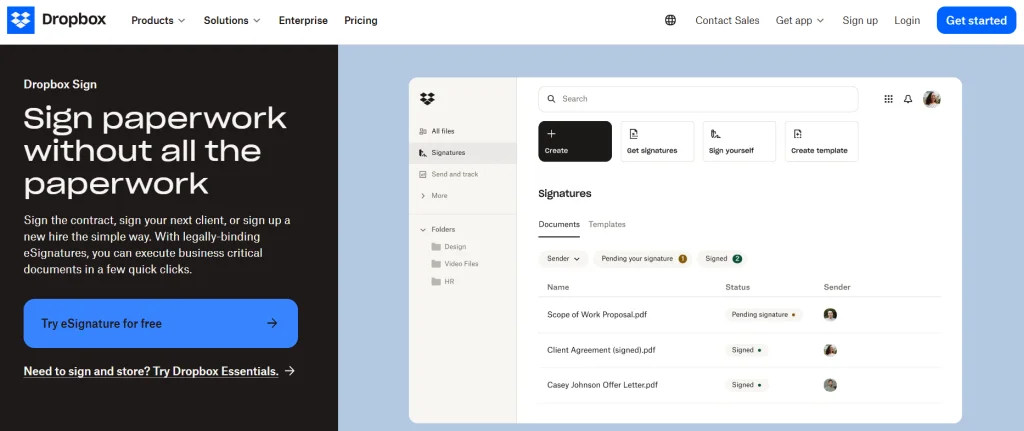This screenshot has height=431, width=1024.
Task: Open the language globe icon
Action: click(x=670, y=20)
